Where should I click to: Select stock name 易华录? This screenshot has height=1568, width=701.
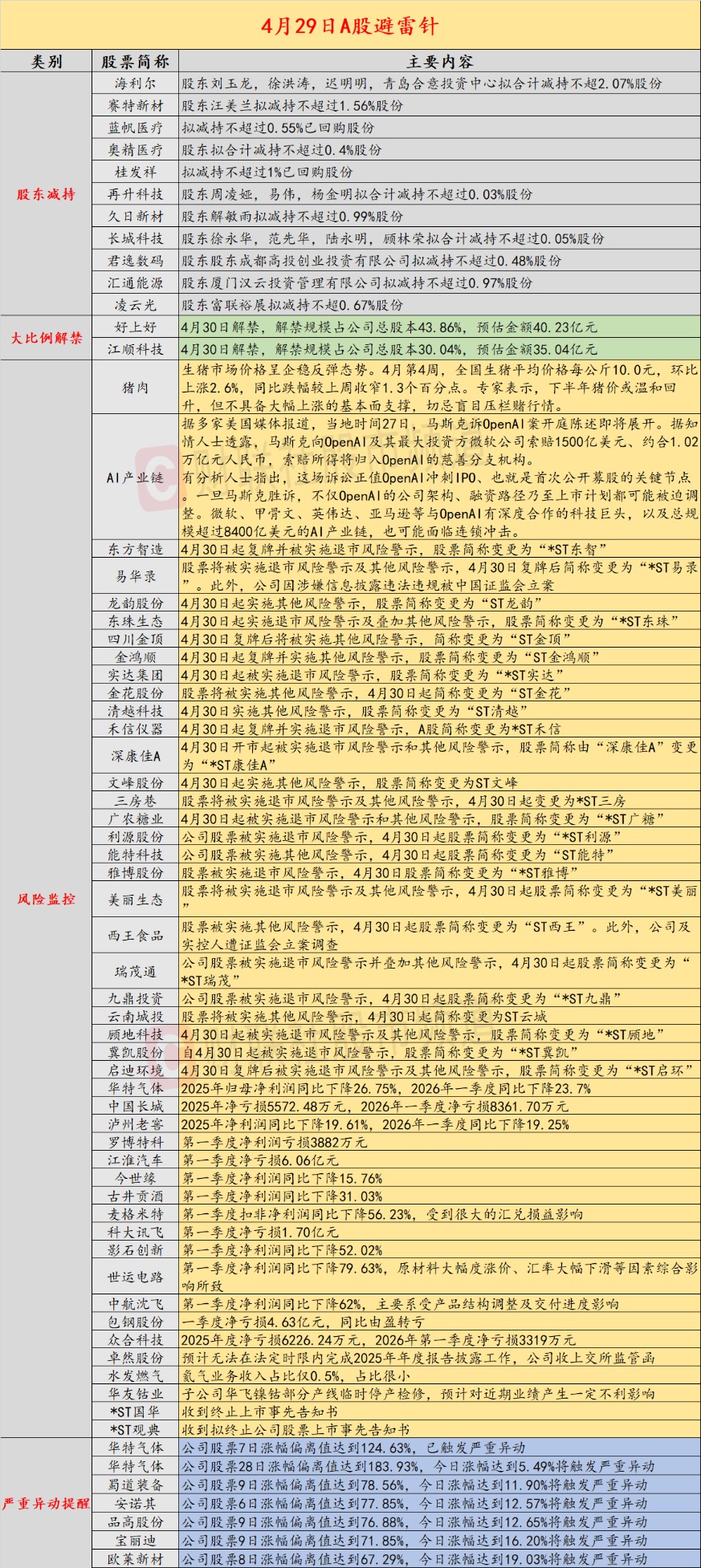[136, 576]
